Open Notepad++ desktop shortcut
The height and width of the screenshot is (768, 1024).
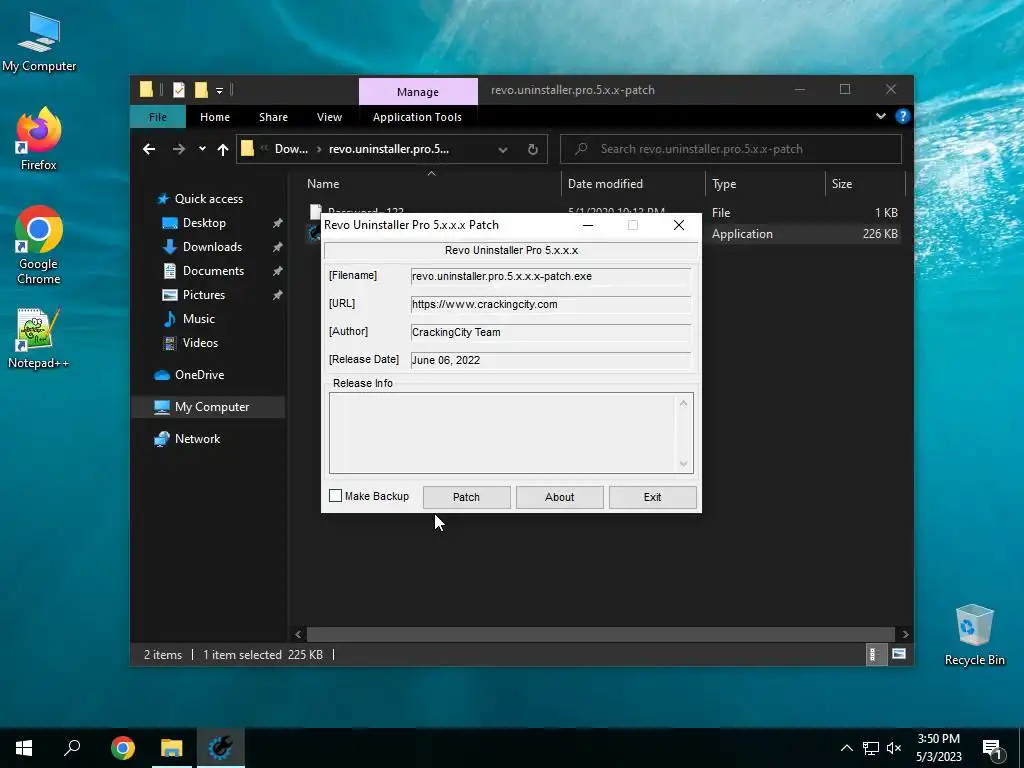[39, 338]
